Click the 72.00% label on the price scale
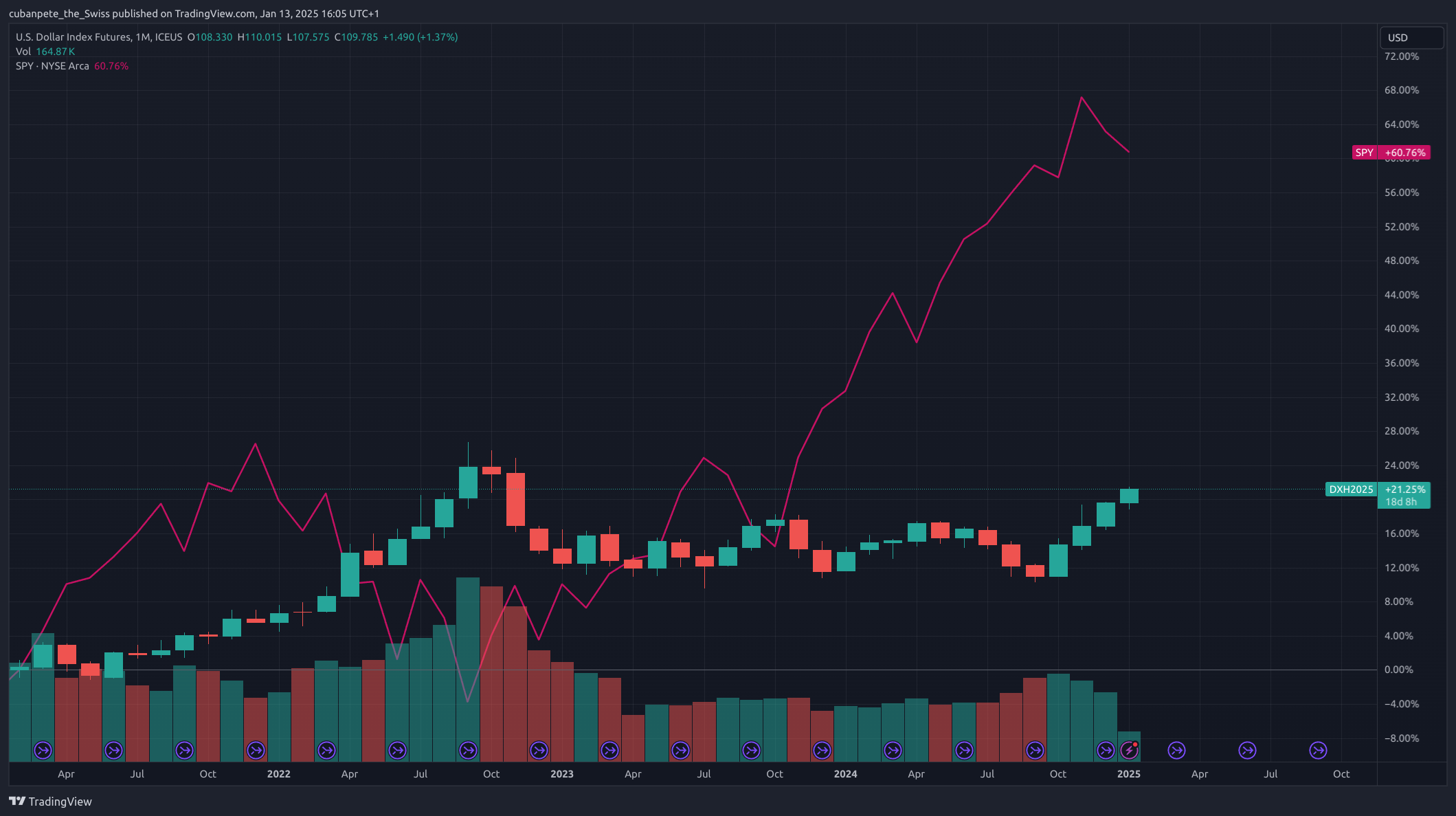 (1401, 56)
